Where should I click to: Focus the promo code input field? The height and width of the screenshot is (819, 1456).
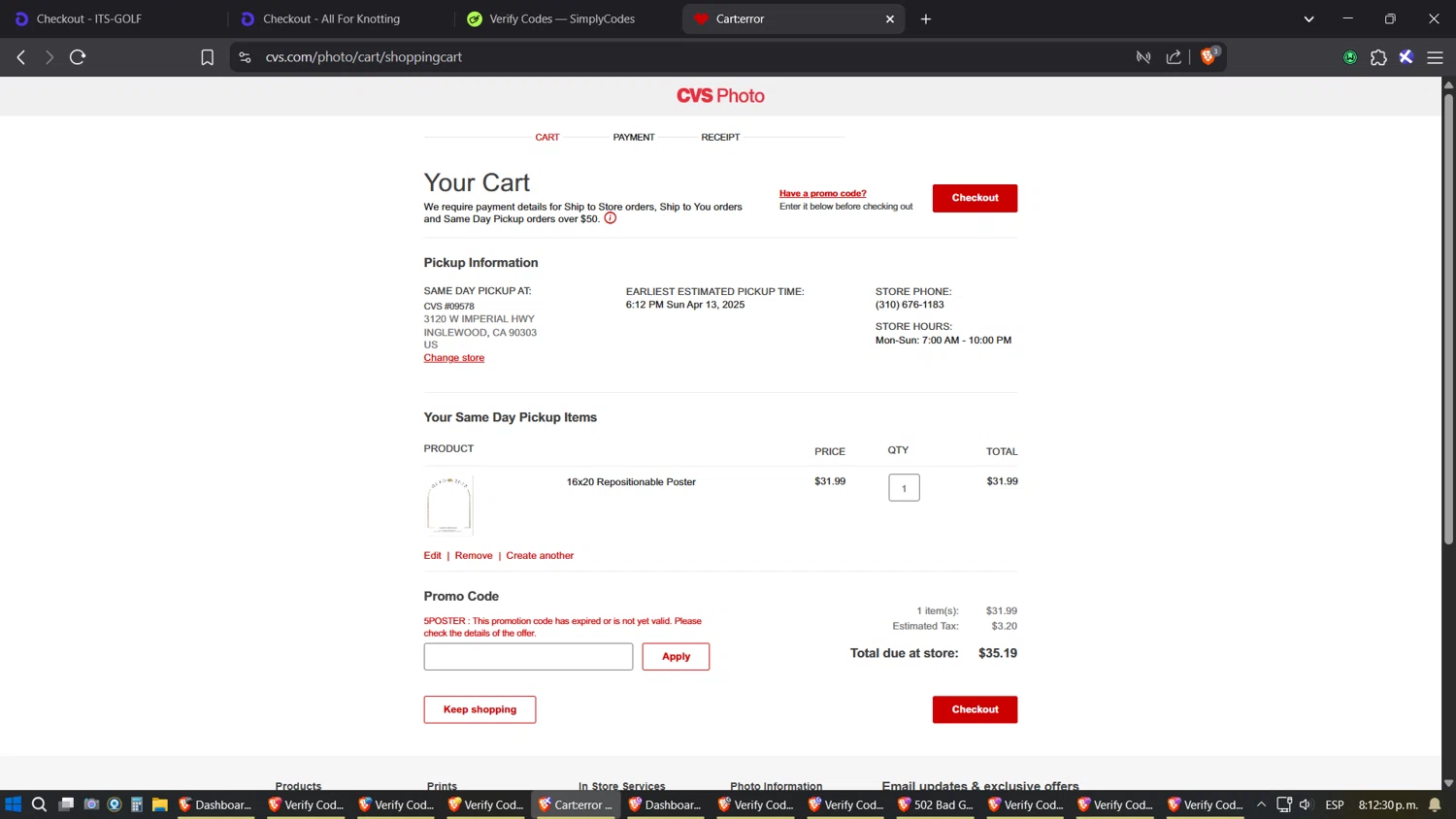528,657
